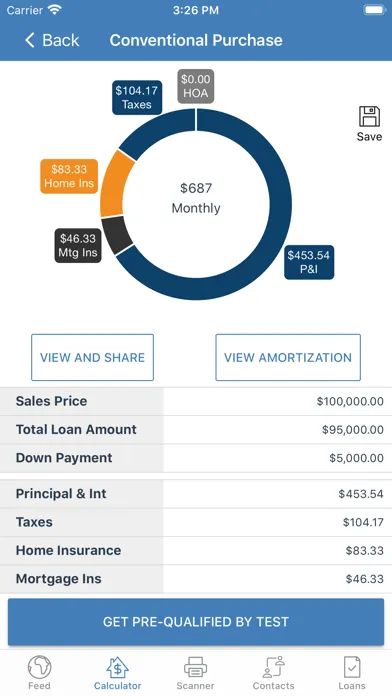Tap GET PRE-QUALIFIED BY TEST button
The image size is (392, 696).
tap(196, 622)
